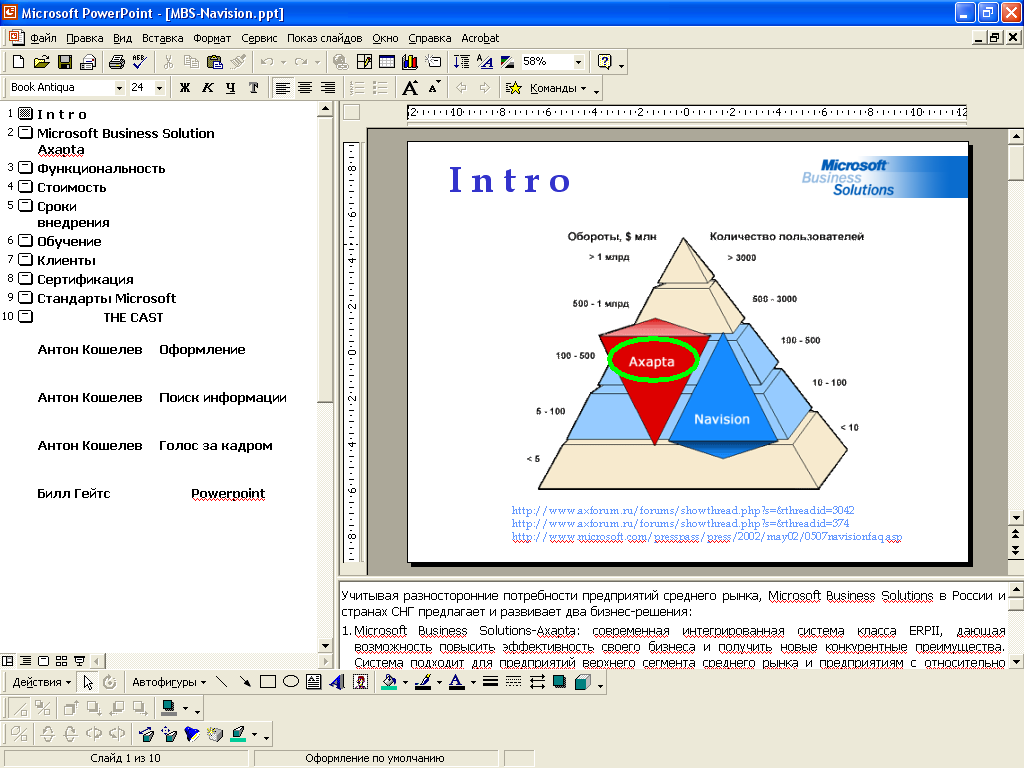
Task: Apply shadow style to object
Action: 560,682
